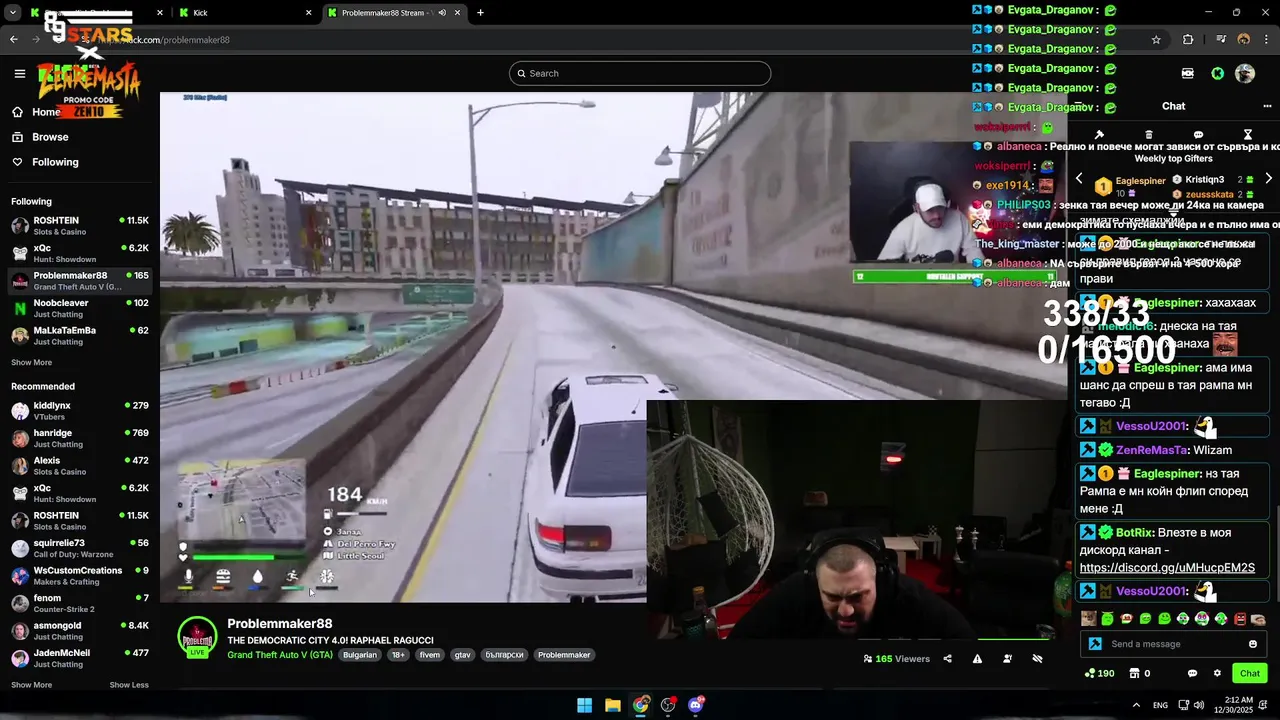Open Grand Theft Auto V (GTA) category
Screen dimensions: 1280x720
[280, 655]
